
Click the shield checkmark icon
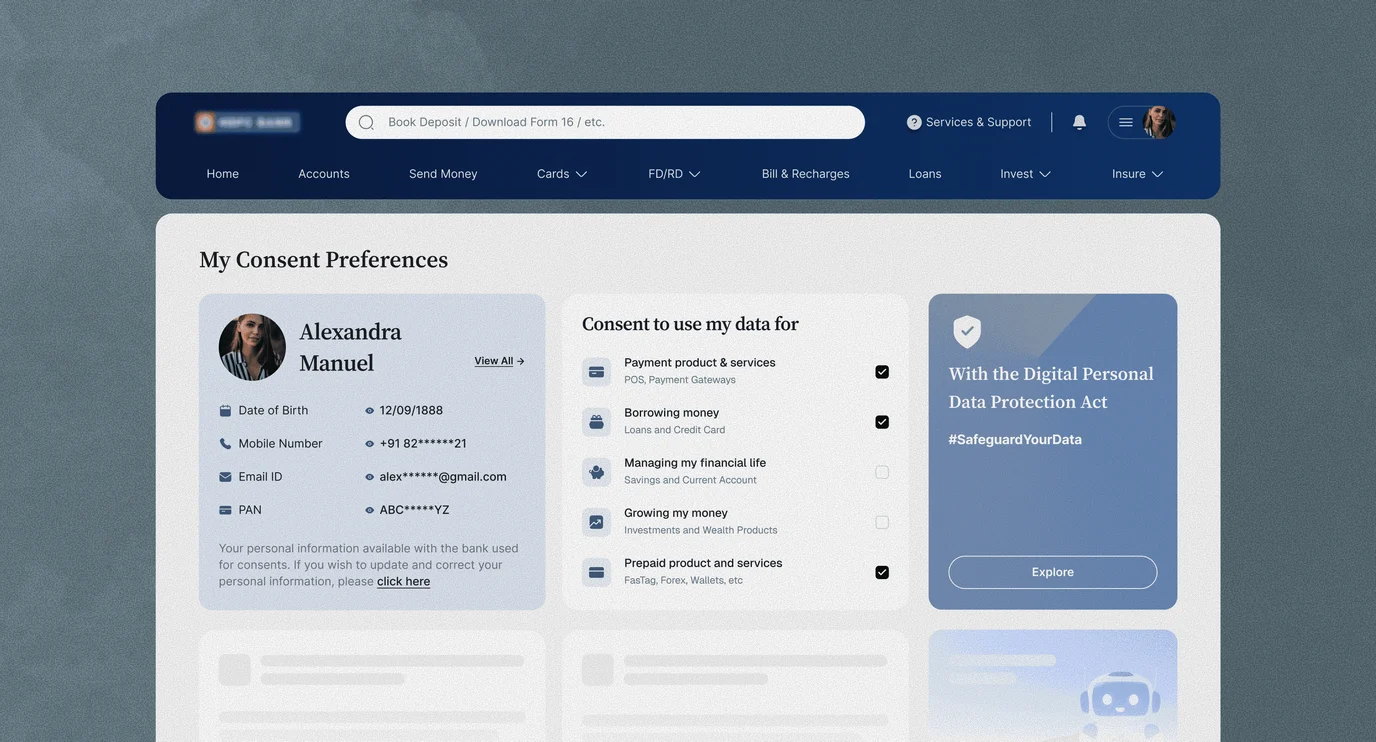tap(967, 331)
